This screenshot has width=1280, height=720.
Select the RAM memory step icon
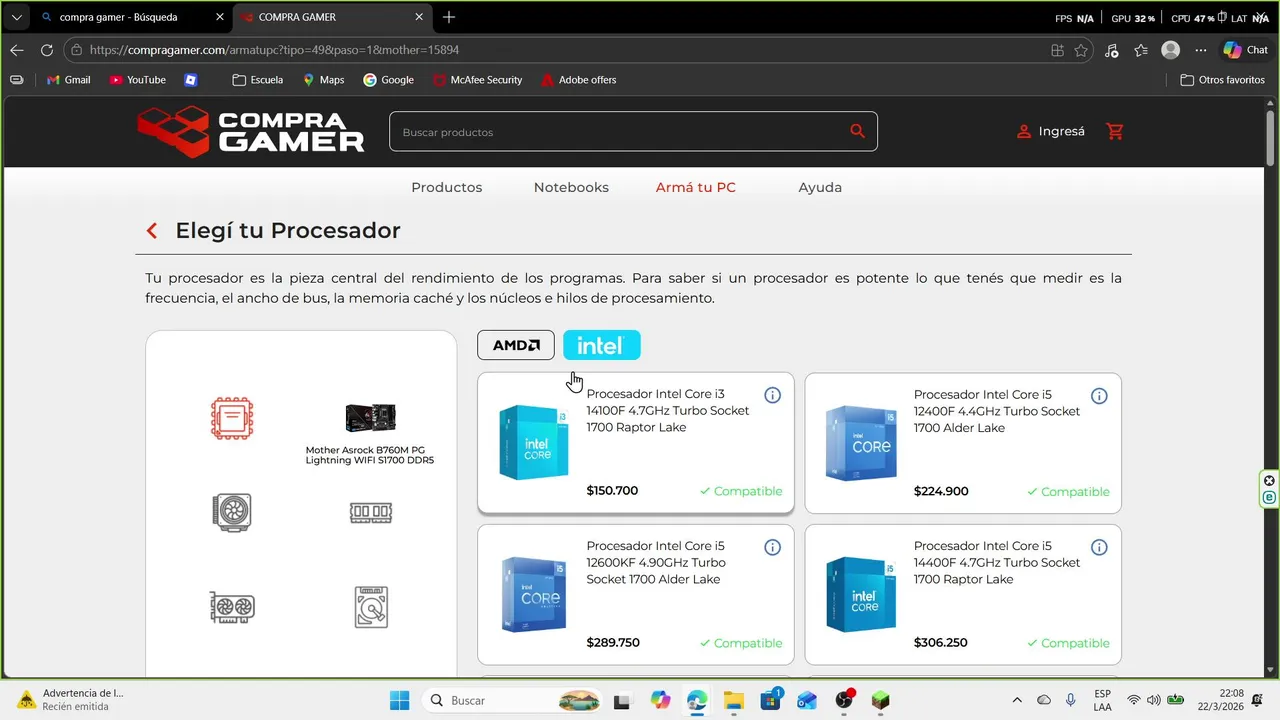[370, 512]
